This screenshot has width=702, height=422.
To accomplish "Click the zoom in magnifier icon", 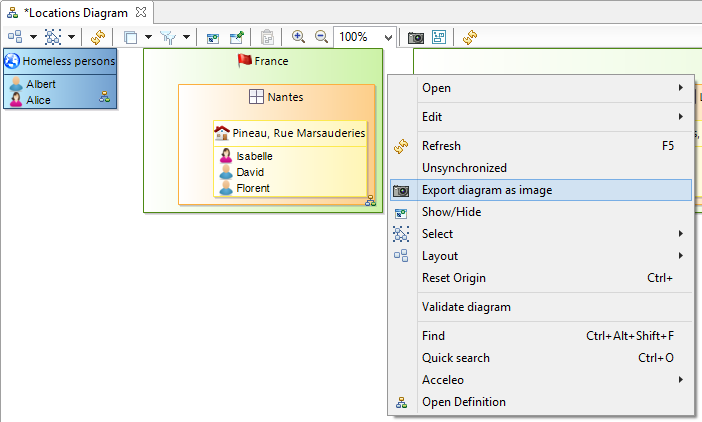I will (x=298, y=37).
